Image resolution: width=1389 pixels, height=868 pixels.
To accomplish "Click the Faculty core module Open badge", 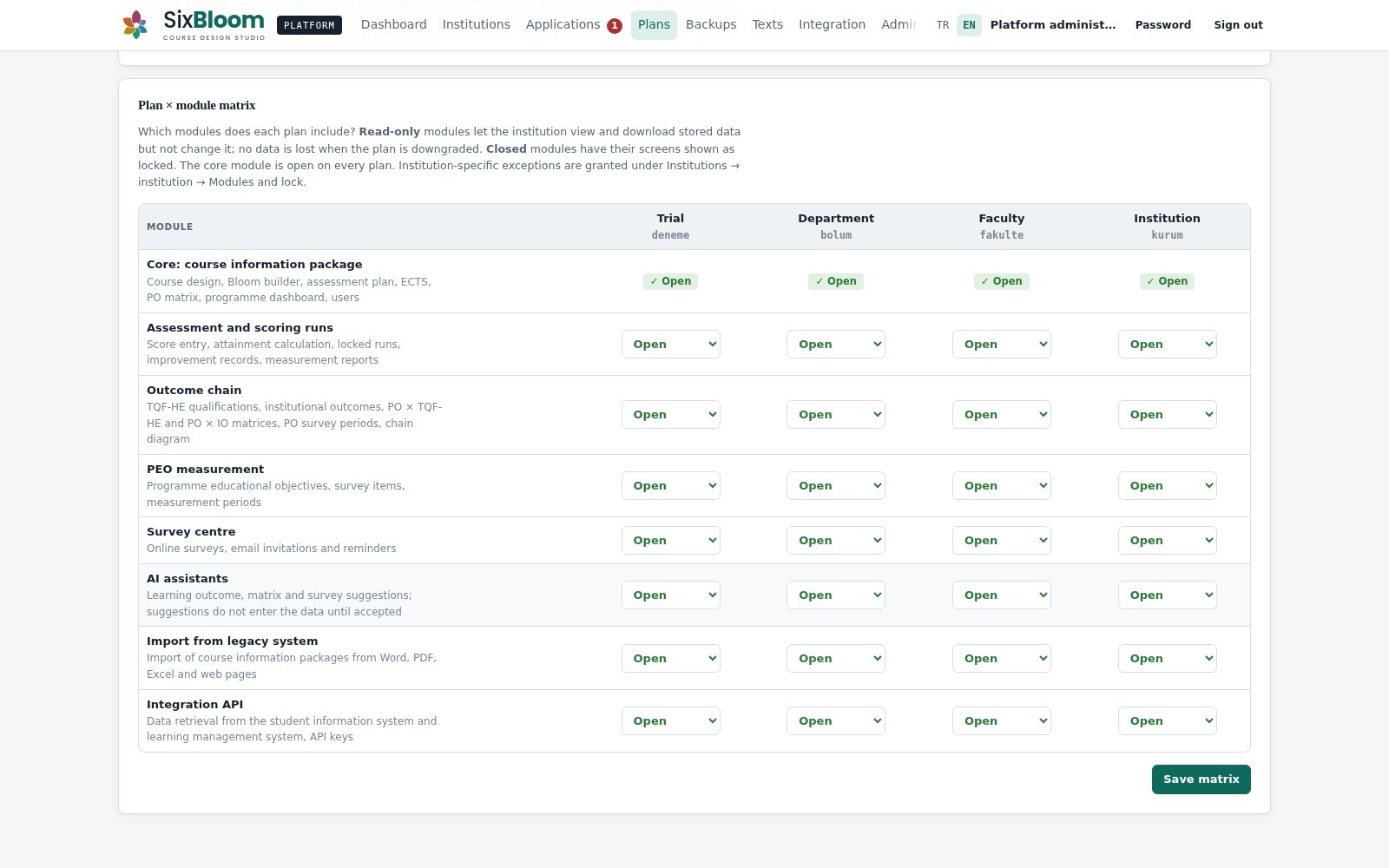I will (x=1002, y=281).
